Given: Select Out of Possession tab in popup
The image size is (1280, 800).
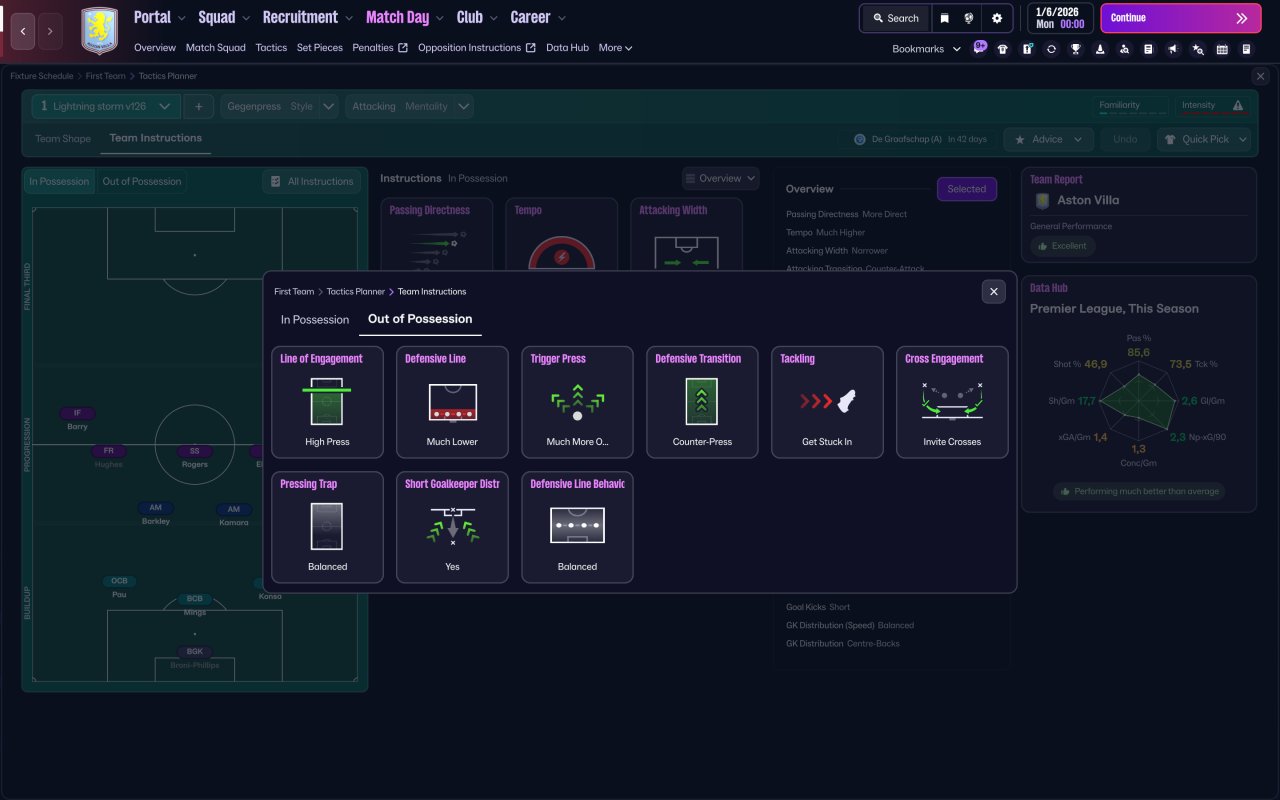Looking at the screenshot, I should click(x=420, y=319).
